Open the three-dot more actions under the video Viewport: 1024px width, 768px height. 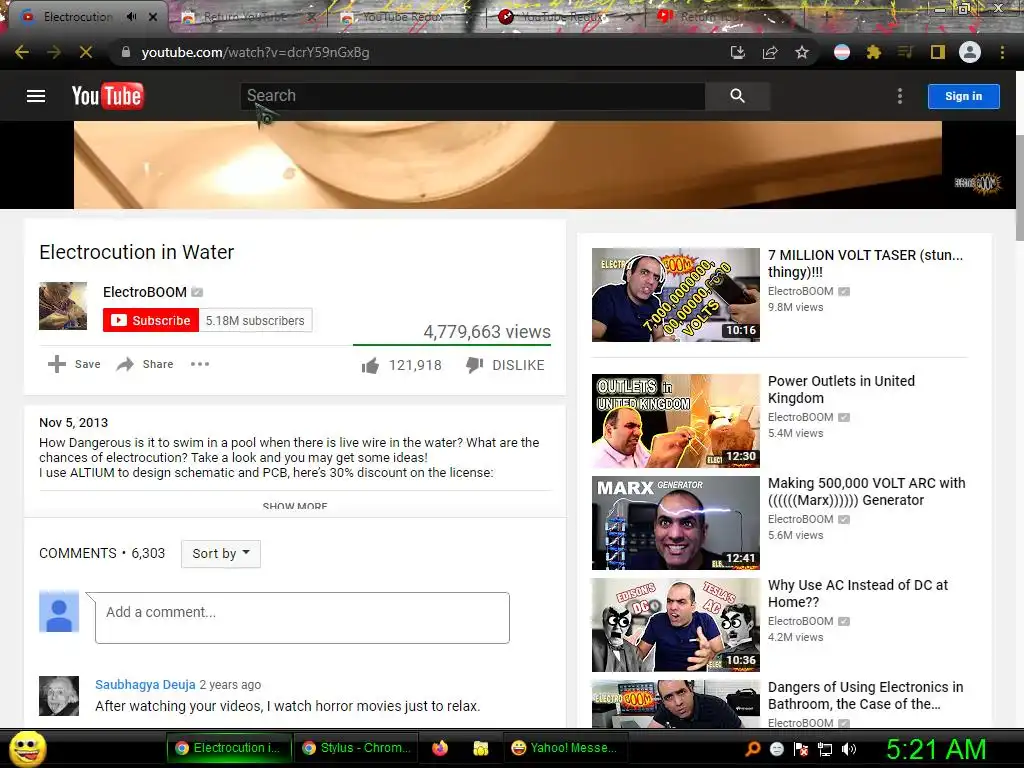click(200, 364)
